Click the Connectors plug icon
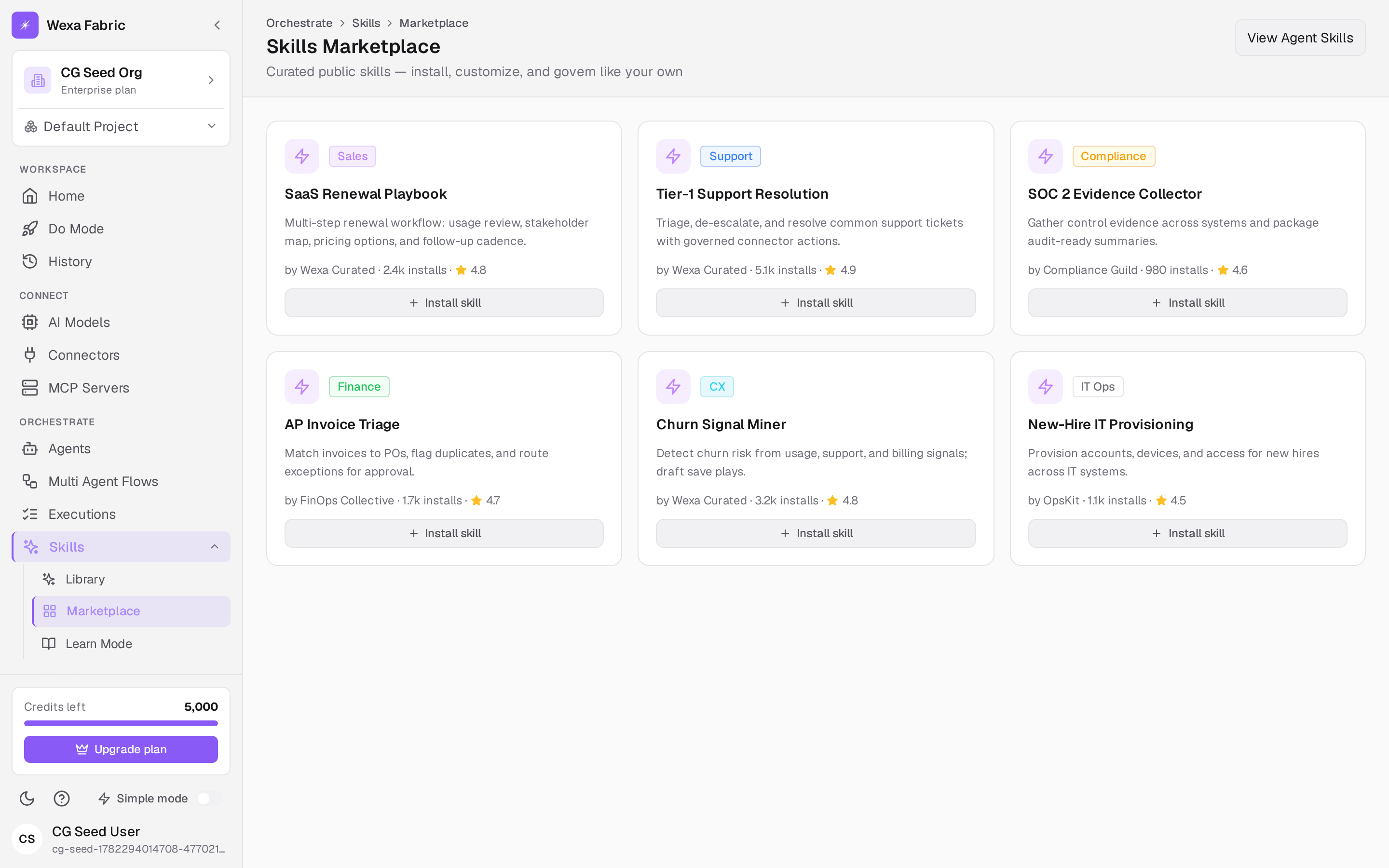 click(x=30, y=355)
